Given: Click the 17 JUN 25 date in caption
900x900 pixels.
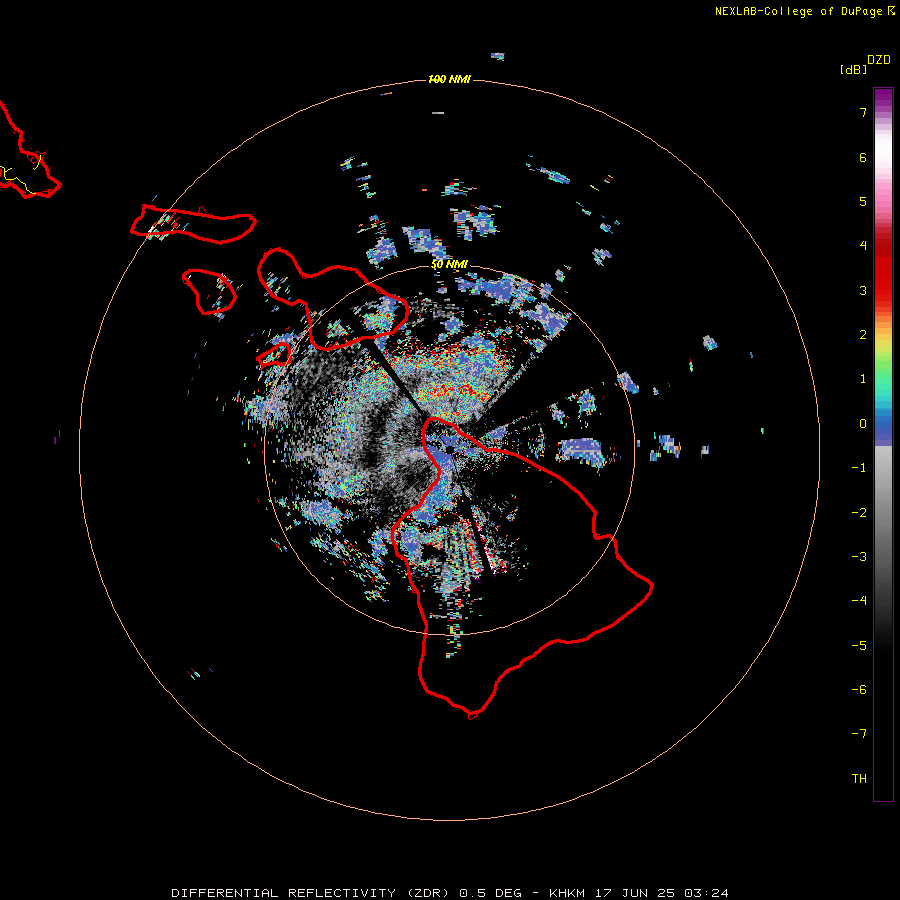Looking at the screenshot, I should (x=635, y=893).
